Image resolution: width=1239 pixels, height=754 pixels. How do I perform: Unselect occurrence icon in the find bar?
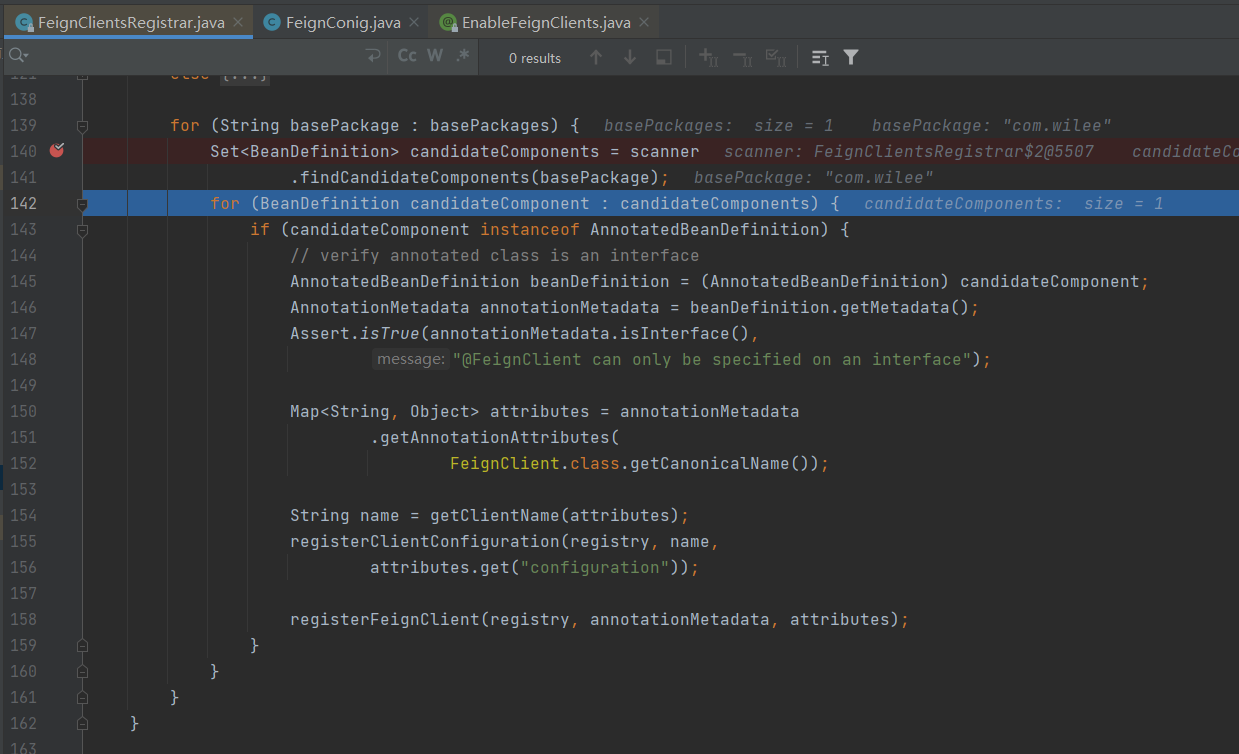743,58
